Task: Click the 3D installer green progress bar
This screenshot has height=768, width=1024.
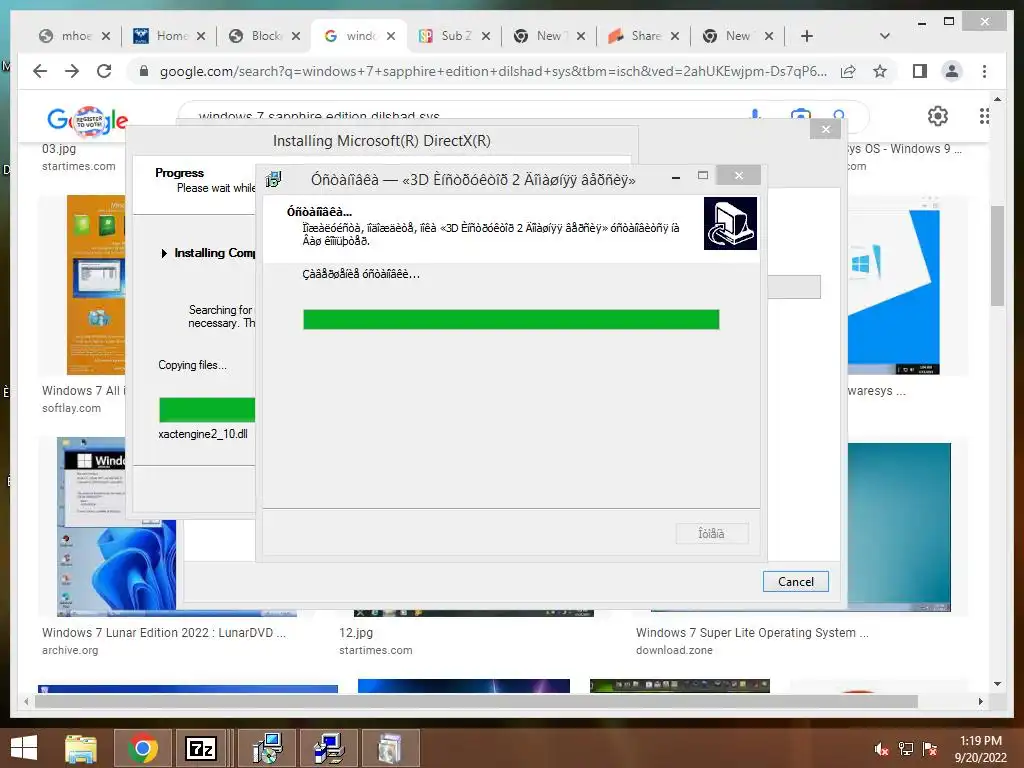Action: click(x=511, y=319)
